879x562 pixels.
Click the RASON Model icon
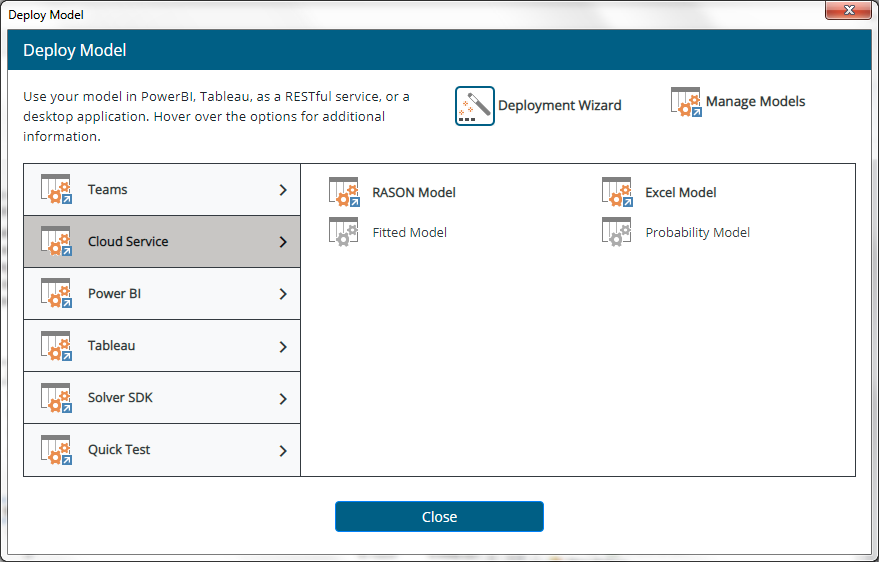pyautogui.click(x=344, y=192)
